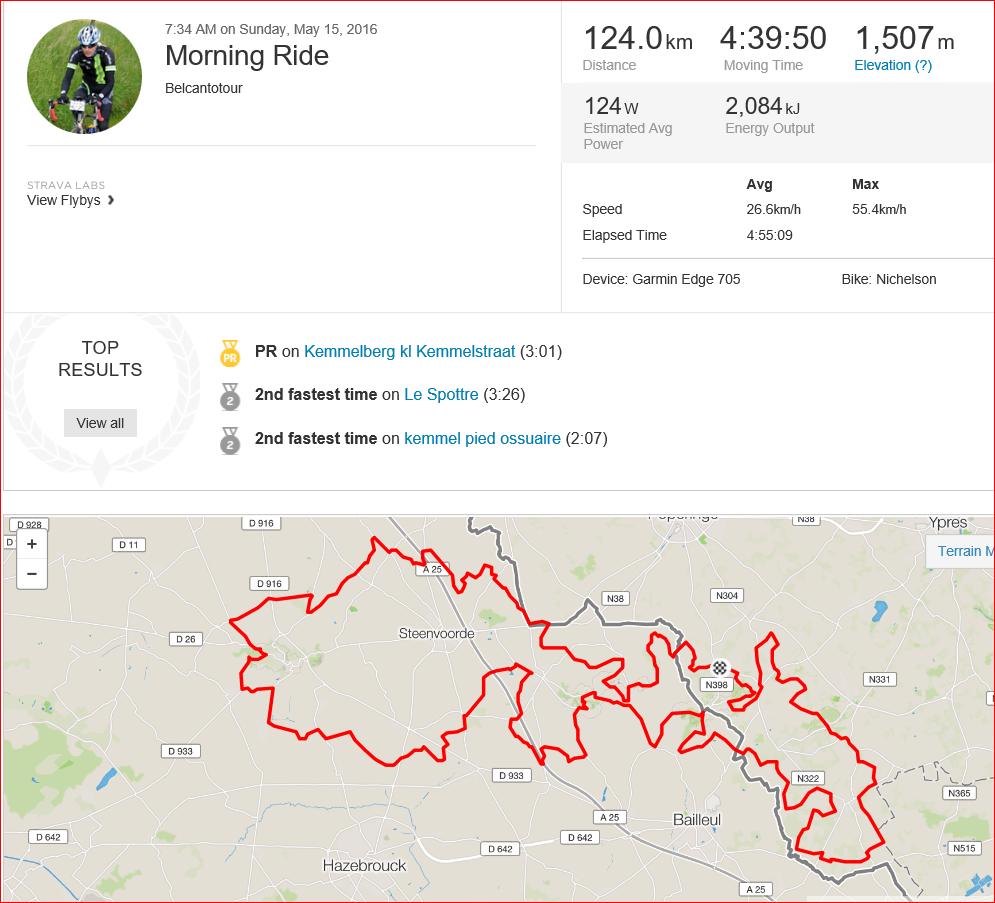Click the Bailleul town label on map
This screenshot has height=903, width=995.
(697, 820)
